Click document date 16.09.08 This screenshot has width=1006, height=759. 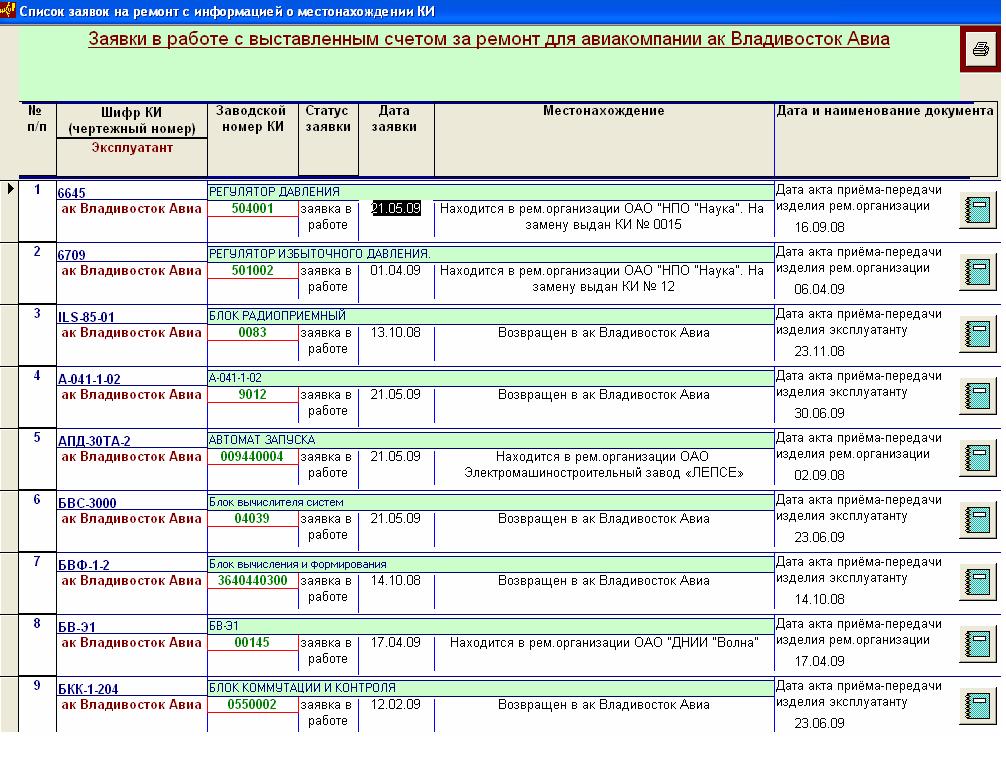coord(819,227)
